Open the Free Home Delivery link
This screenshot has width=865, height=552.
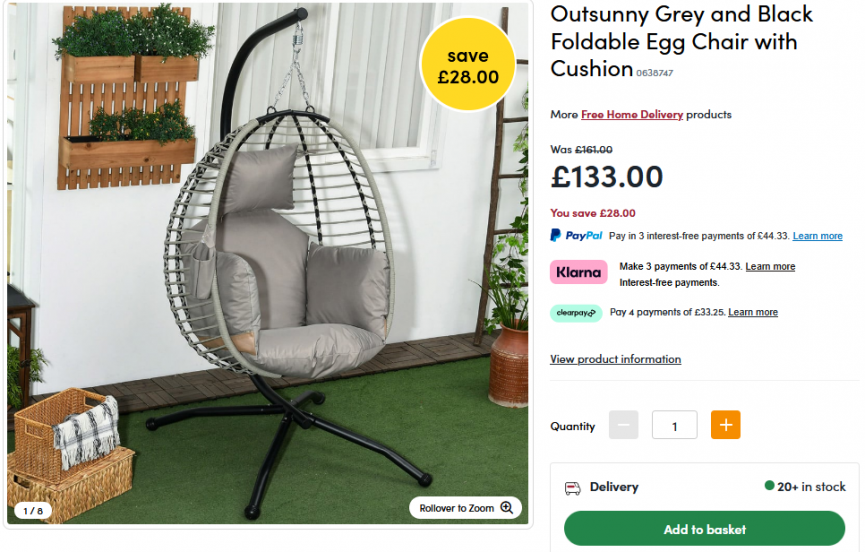point(632,114)
